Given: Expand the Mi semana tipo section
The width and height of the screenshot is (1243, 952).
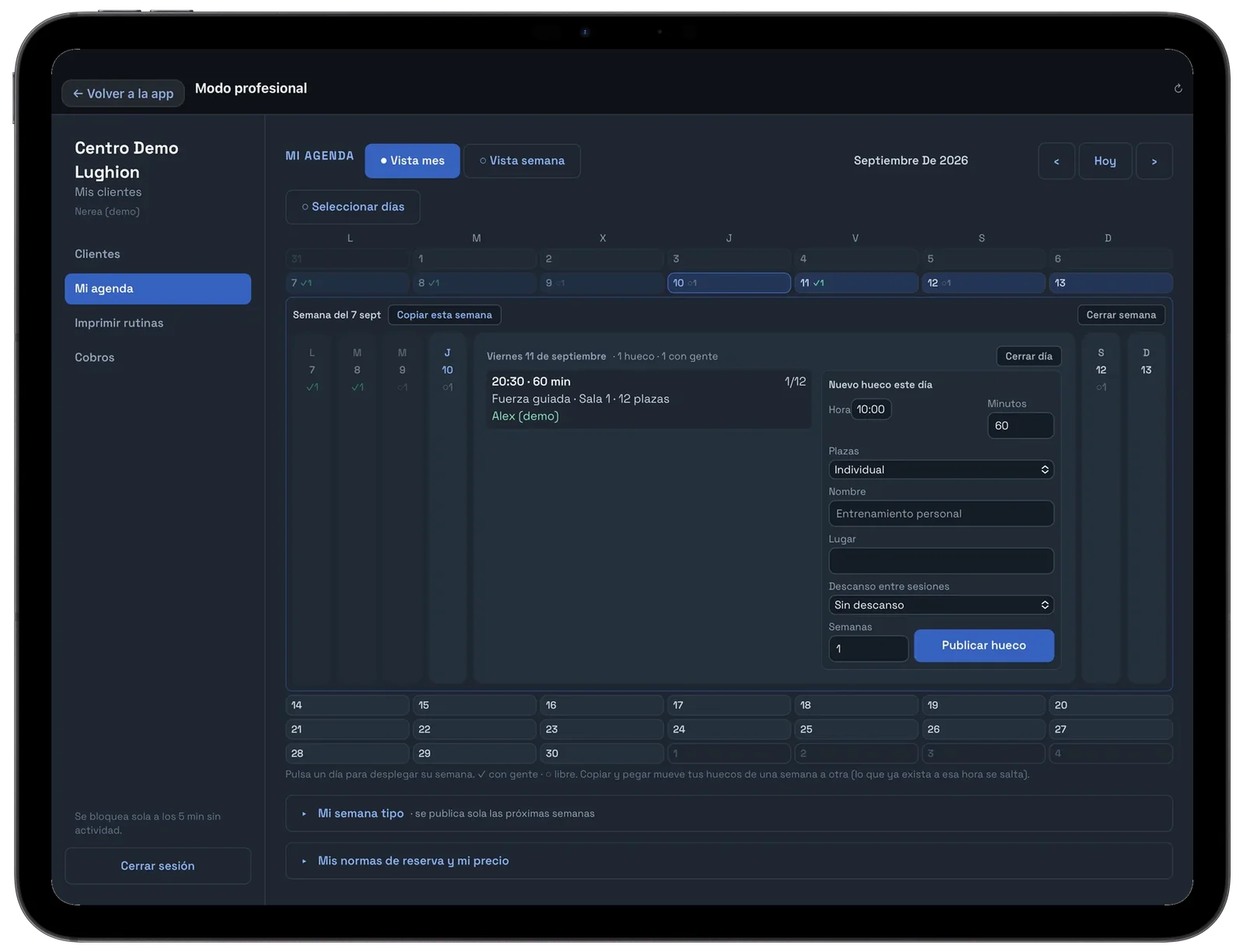Looking at the screenshot, I should click(x=729, y=814).
